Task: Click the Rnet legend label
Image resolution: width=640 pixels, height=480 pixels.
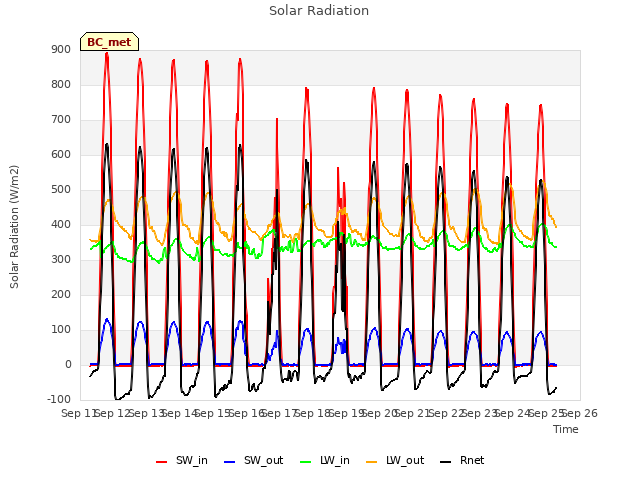Action: coord(472,461)
